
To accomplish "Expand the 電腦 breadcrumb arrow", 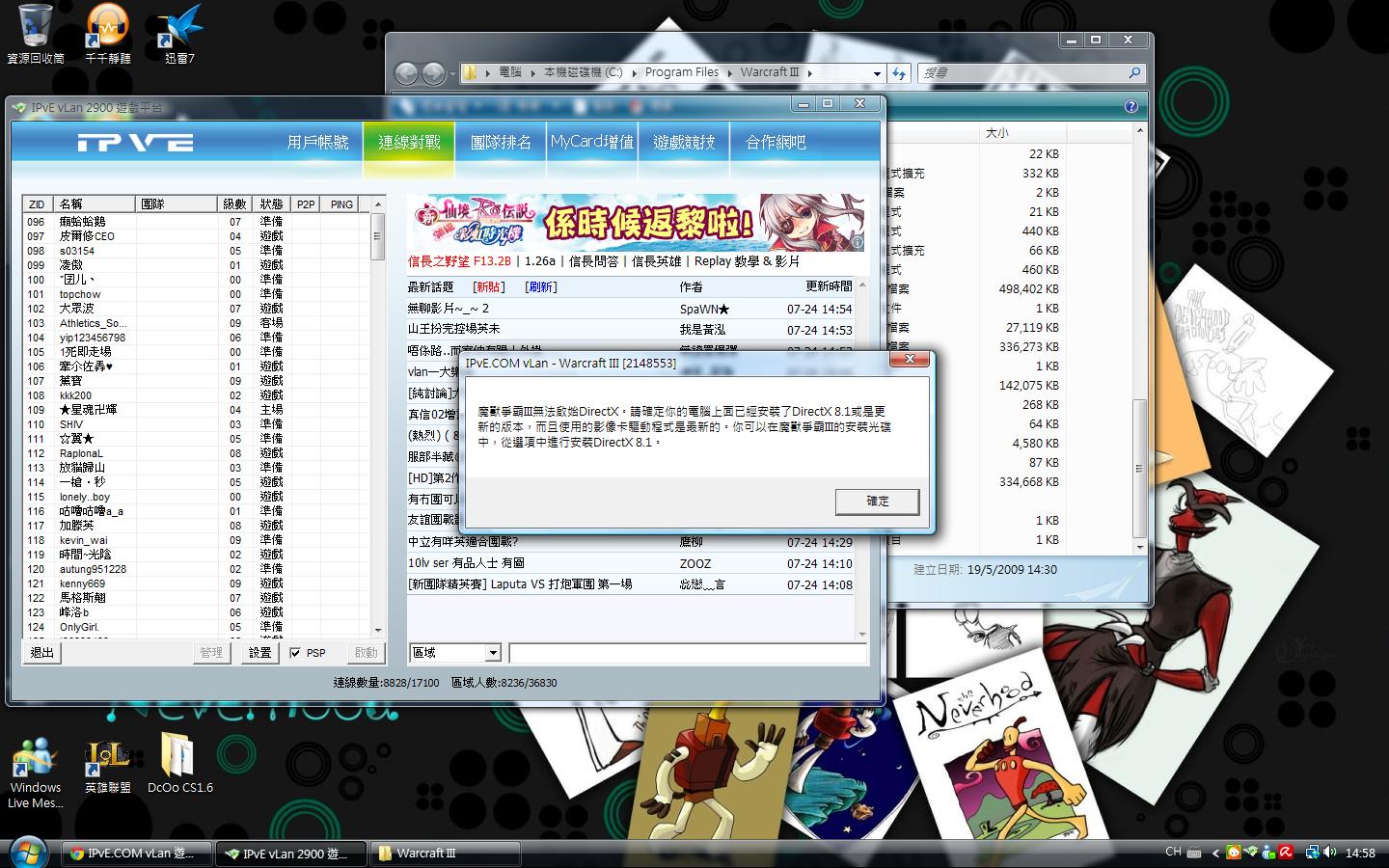I will [x=531, y=72].
